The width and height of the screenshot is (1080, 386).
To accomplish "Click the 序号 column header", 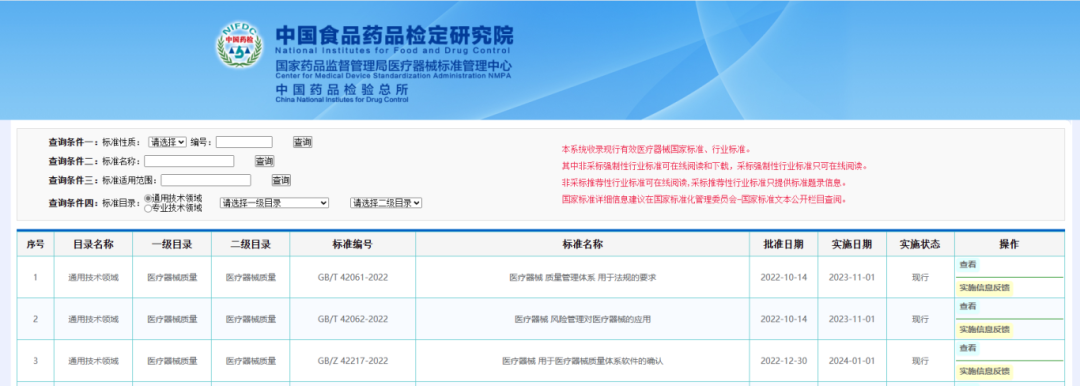I will pos(35,244).
